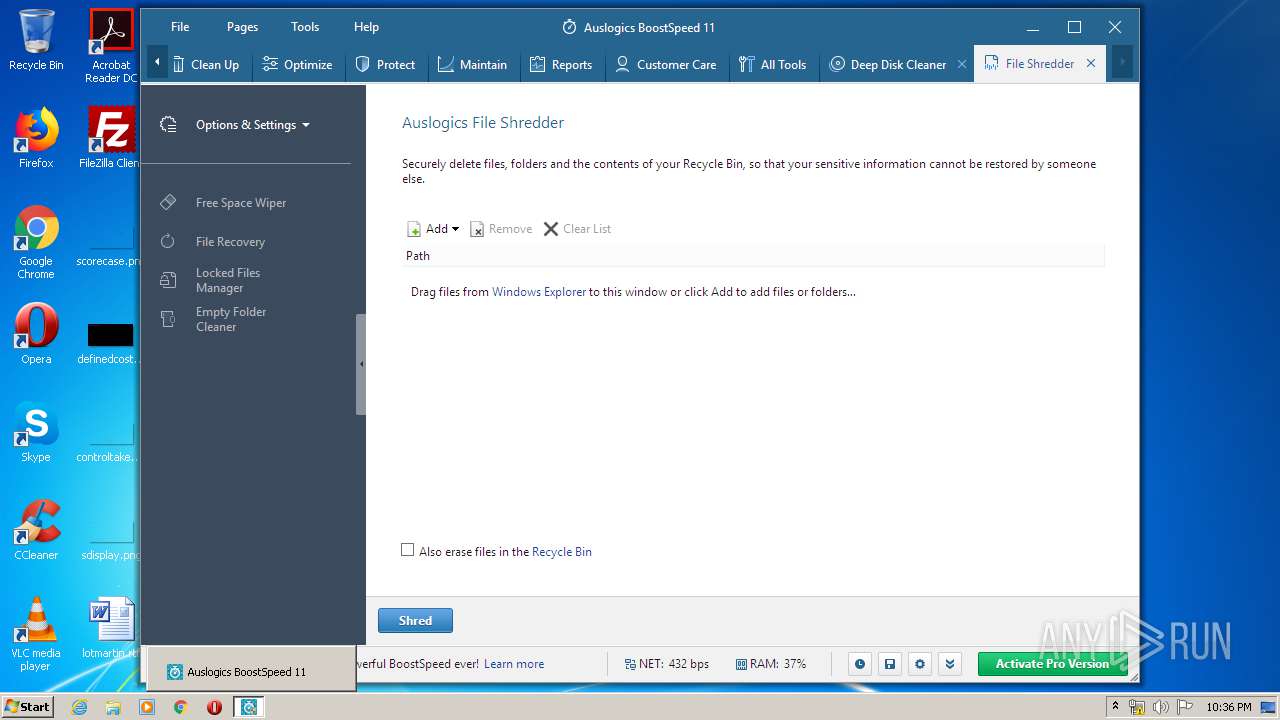Image resolution: width=1280 pixels, height=720 pixels.
Task: Open the Reports tab
Action: (x=561, y=64)
